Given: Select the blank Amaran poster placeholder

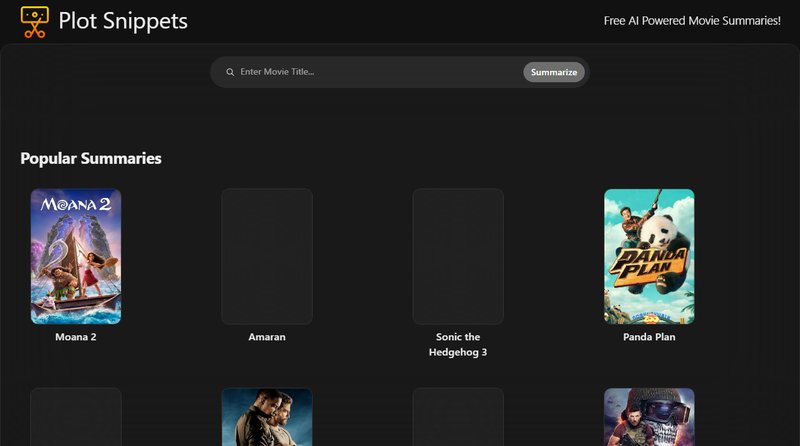Looking at the screenshot, I should 267,256.
